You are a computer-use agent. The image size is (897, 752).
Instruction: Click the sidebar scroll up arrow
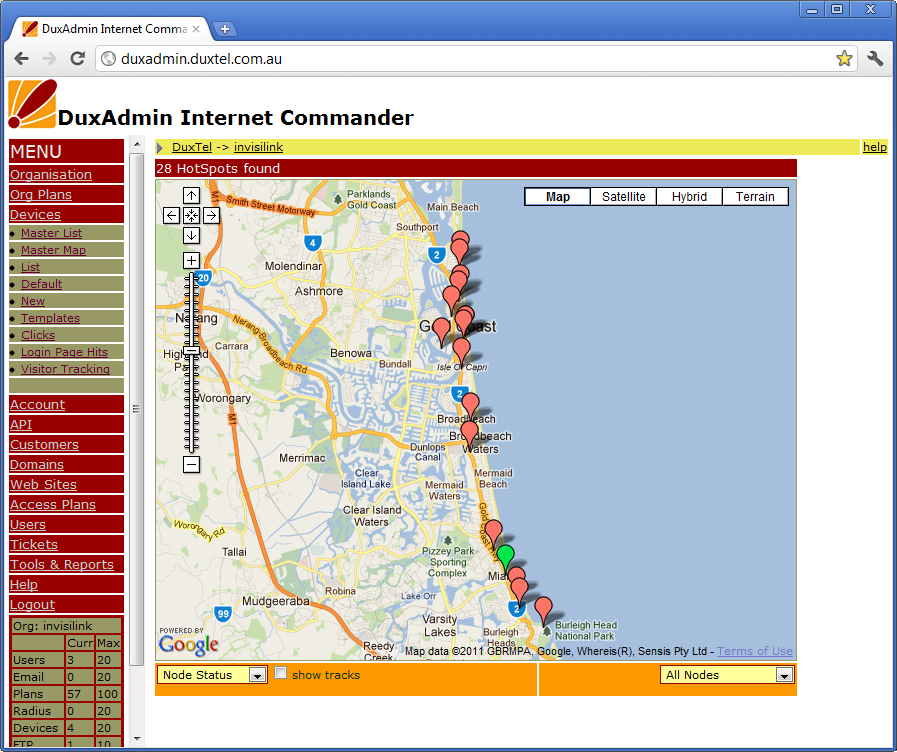point(137,144)
